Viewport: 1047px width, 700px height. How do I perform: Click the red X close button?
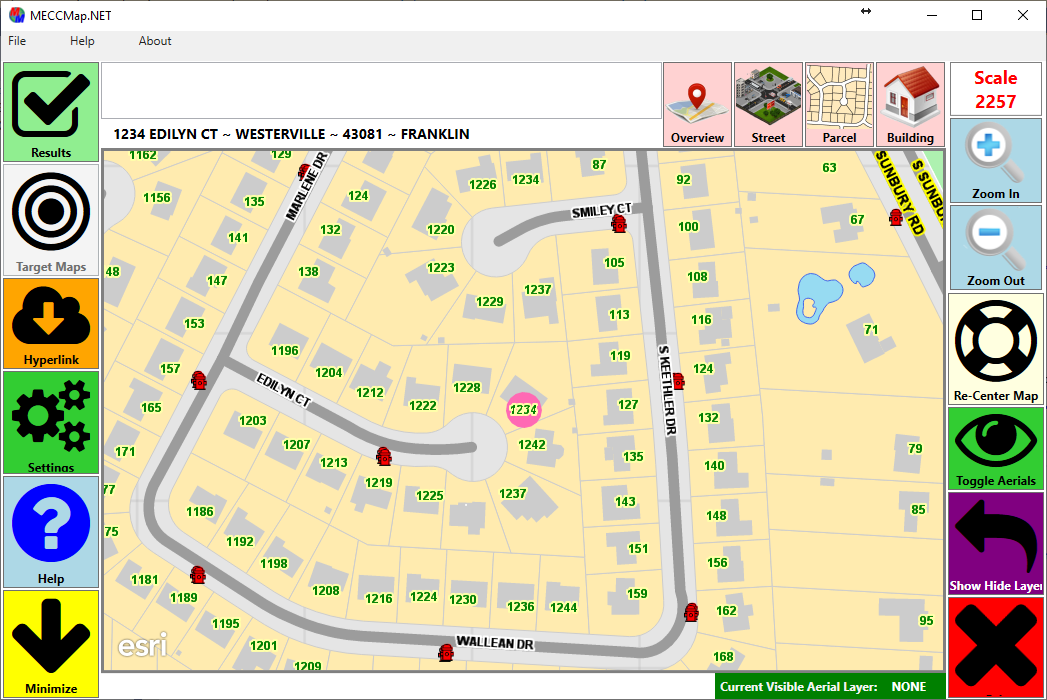coord(995,647)
